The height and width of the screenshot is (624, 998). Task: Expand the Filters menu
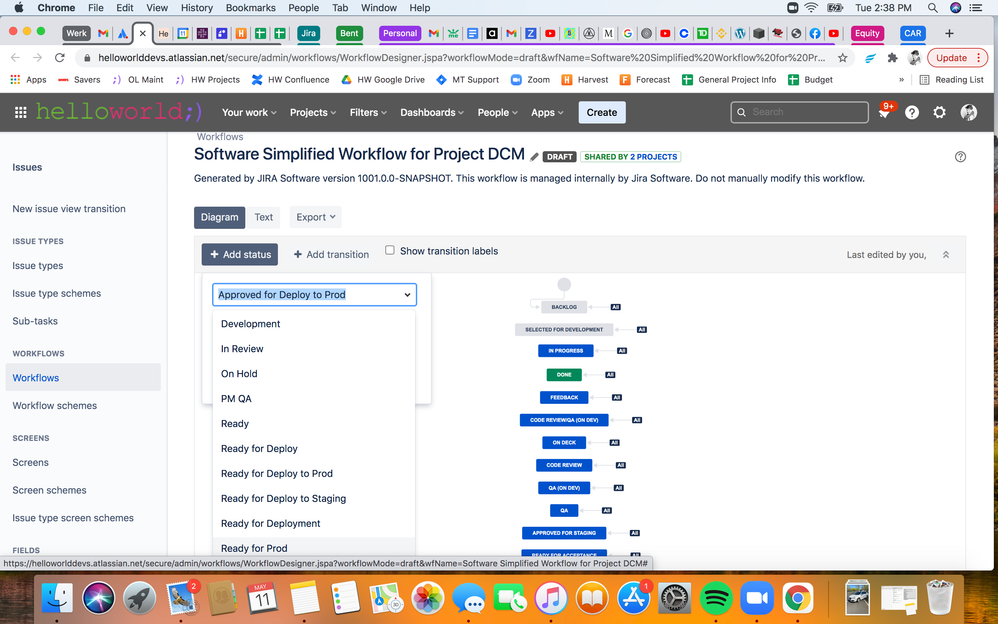click(x=368, y=113)
